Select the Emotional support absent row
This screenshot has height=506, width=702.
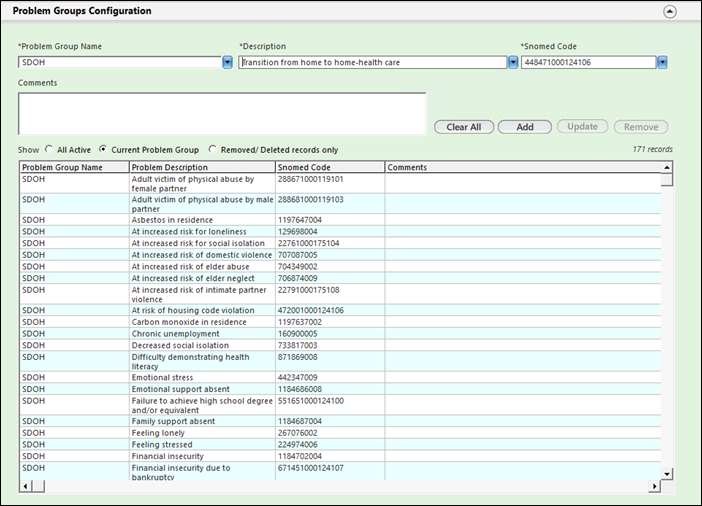[x=340, y=389]
